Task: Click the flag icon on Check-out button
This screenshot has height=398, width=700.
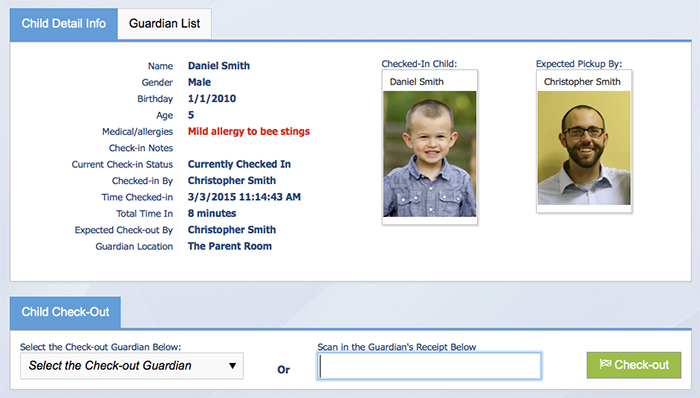Action: (x=605, y=364)
